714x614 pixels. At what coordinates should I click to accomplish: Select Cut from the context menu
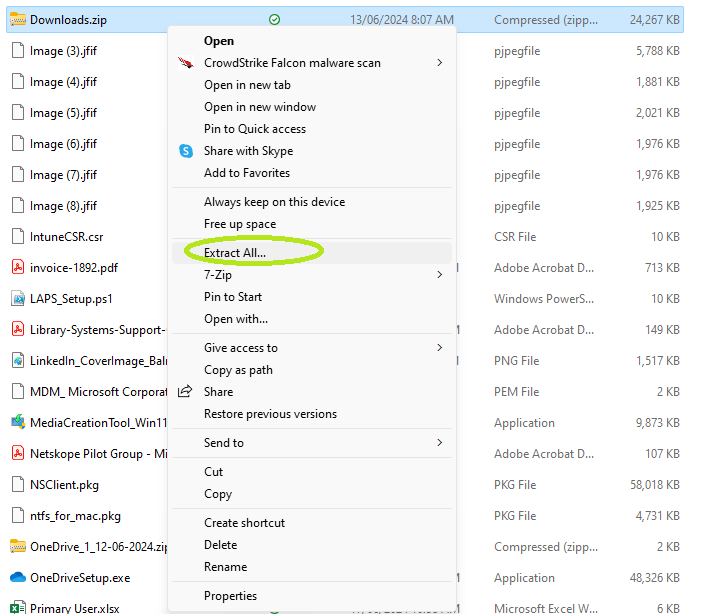point(214,472)
